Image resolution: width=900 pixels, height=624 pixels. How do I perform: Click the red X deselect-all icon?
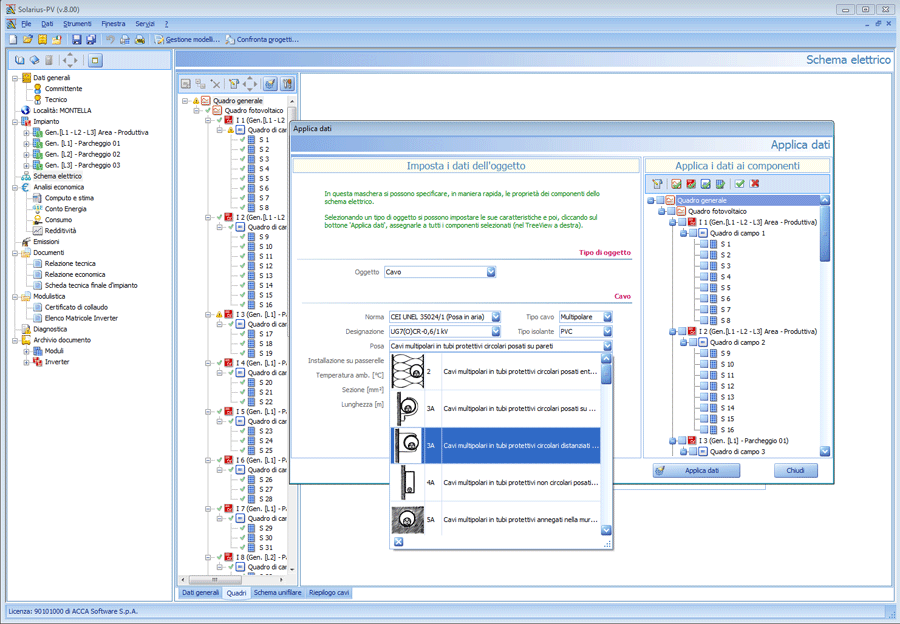[x=754, y=184]
